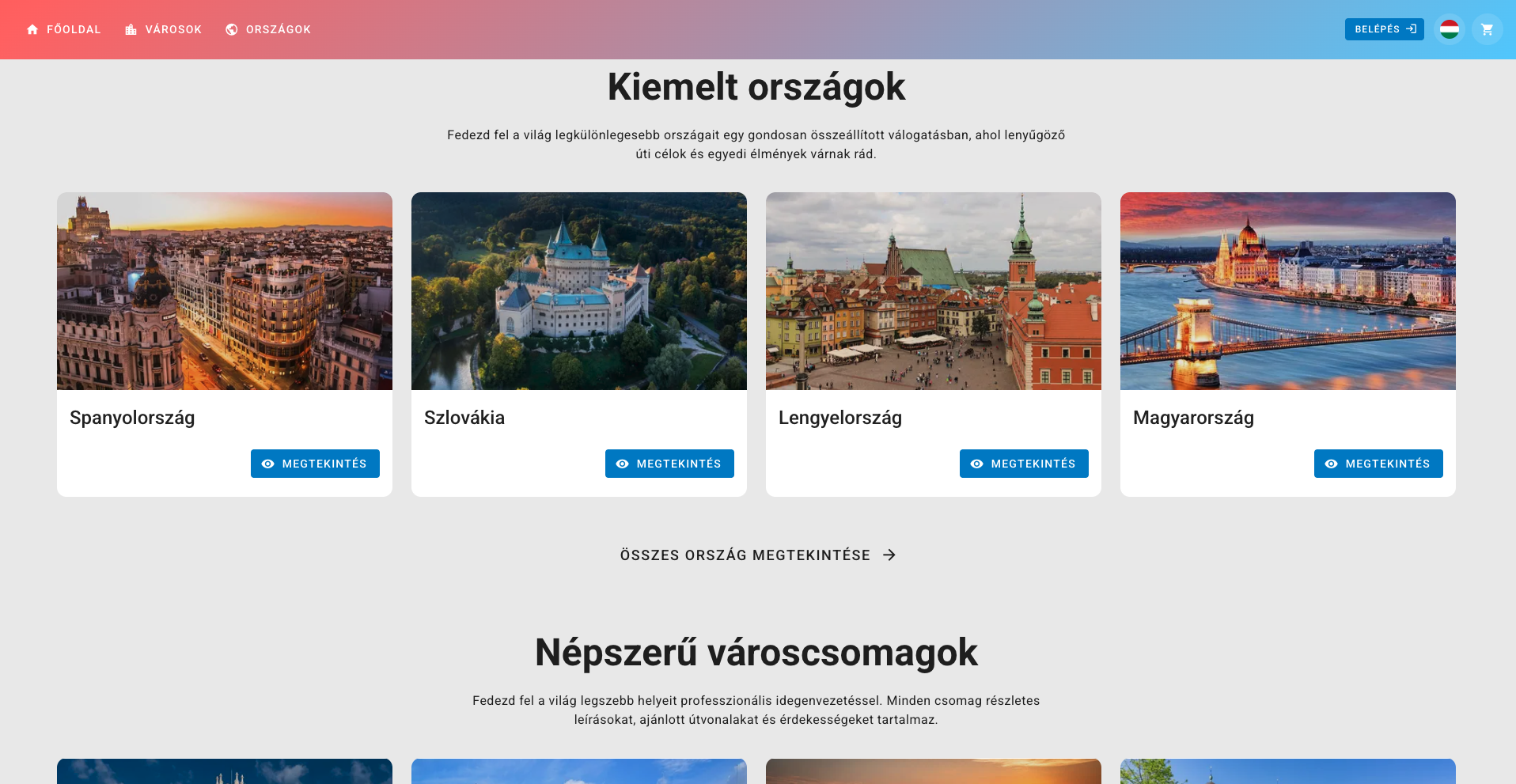Click the Lengyelország old town picture
The width and height of the screenshot is (1516, 784).
click(x=934, y=291)
